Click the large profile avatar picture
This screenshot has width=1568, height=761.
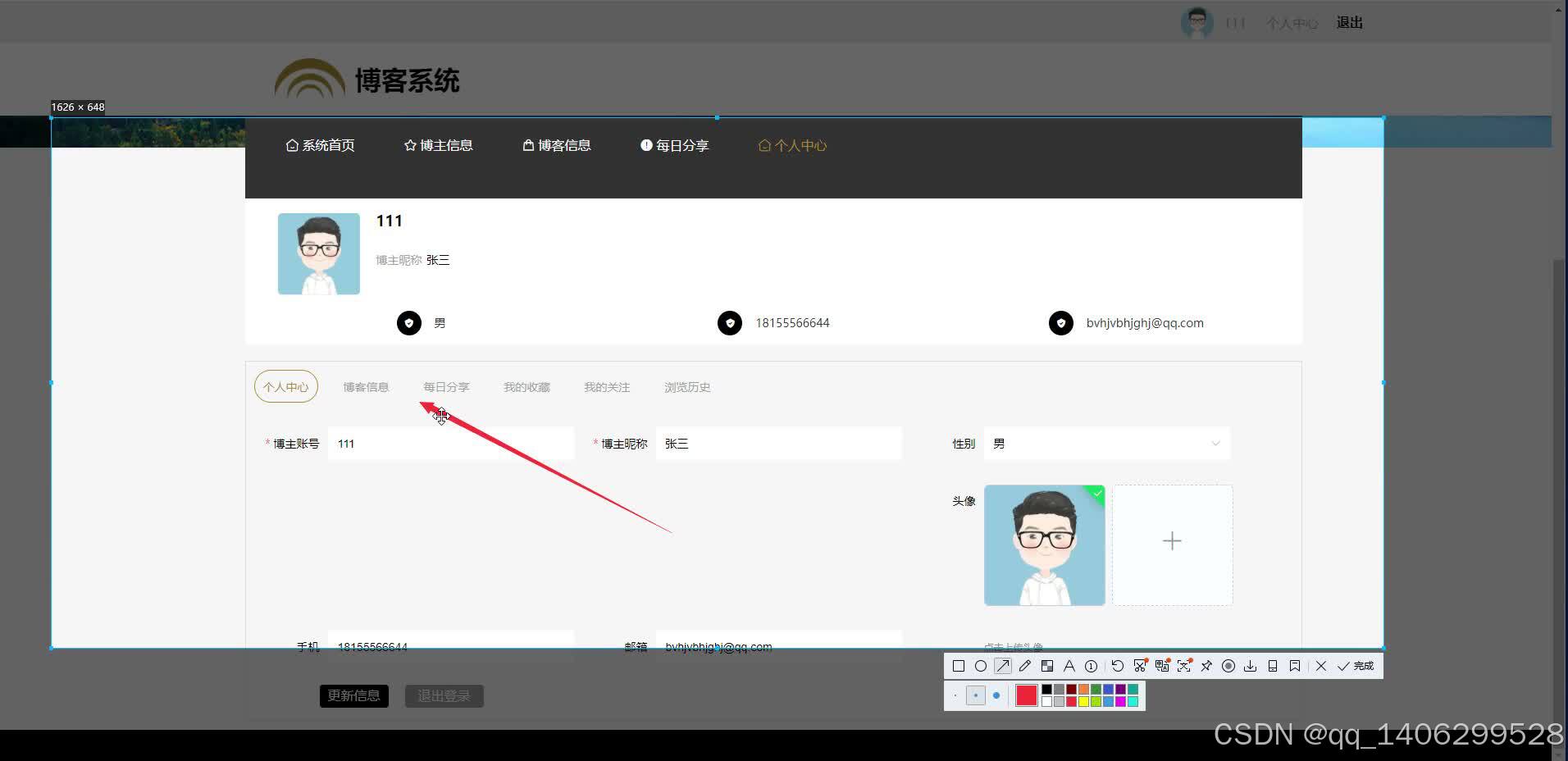coord(319,254)
